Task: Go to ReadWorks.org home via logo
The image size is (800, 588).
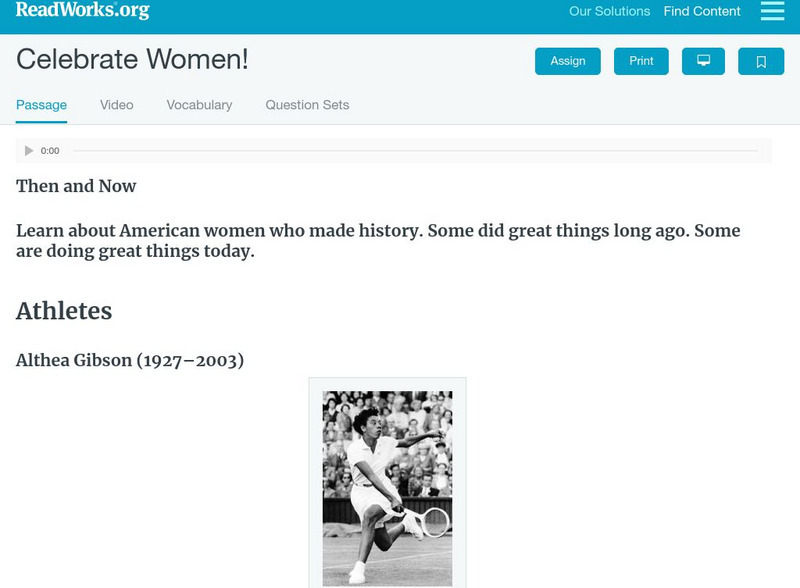Action: (x=82, y=10)
